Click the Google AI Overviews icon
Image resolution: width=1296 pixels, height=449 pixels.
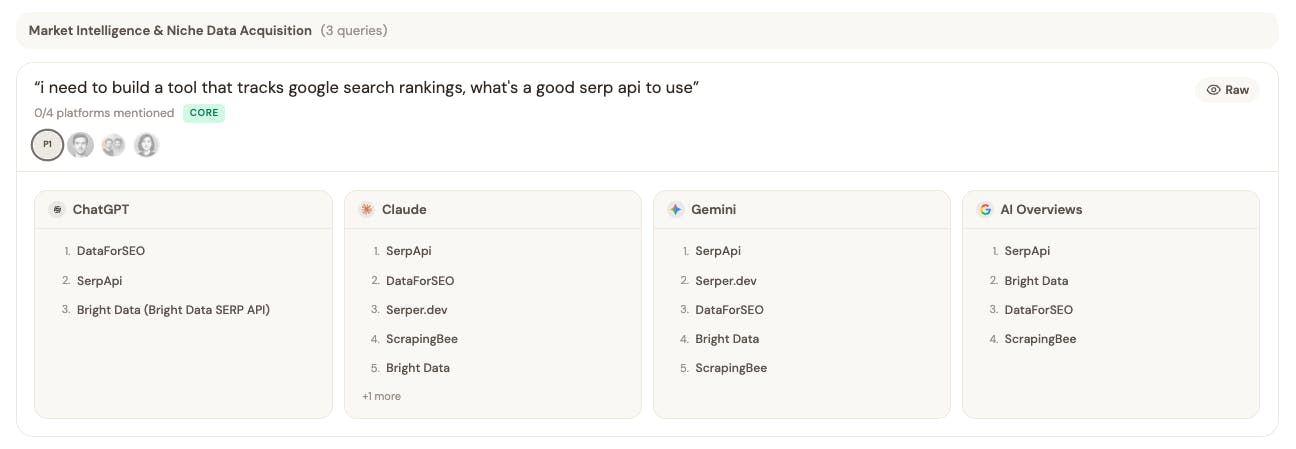(x=985, y=210)
